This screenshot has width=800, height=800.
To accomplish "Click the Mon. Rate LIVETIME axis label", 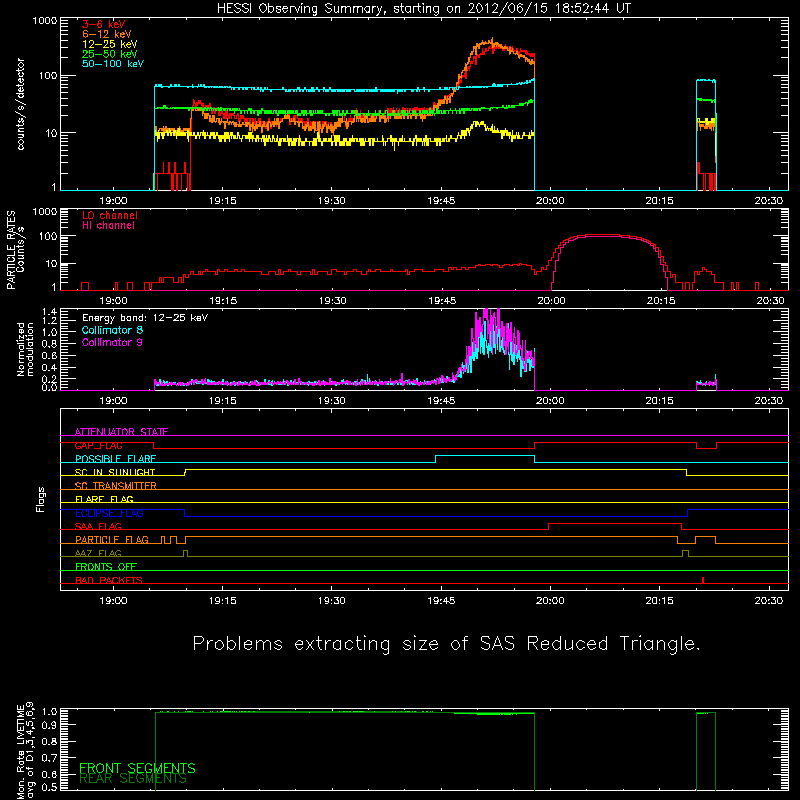I will (x=25, y=750).
